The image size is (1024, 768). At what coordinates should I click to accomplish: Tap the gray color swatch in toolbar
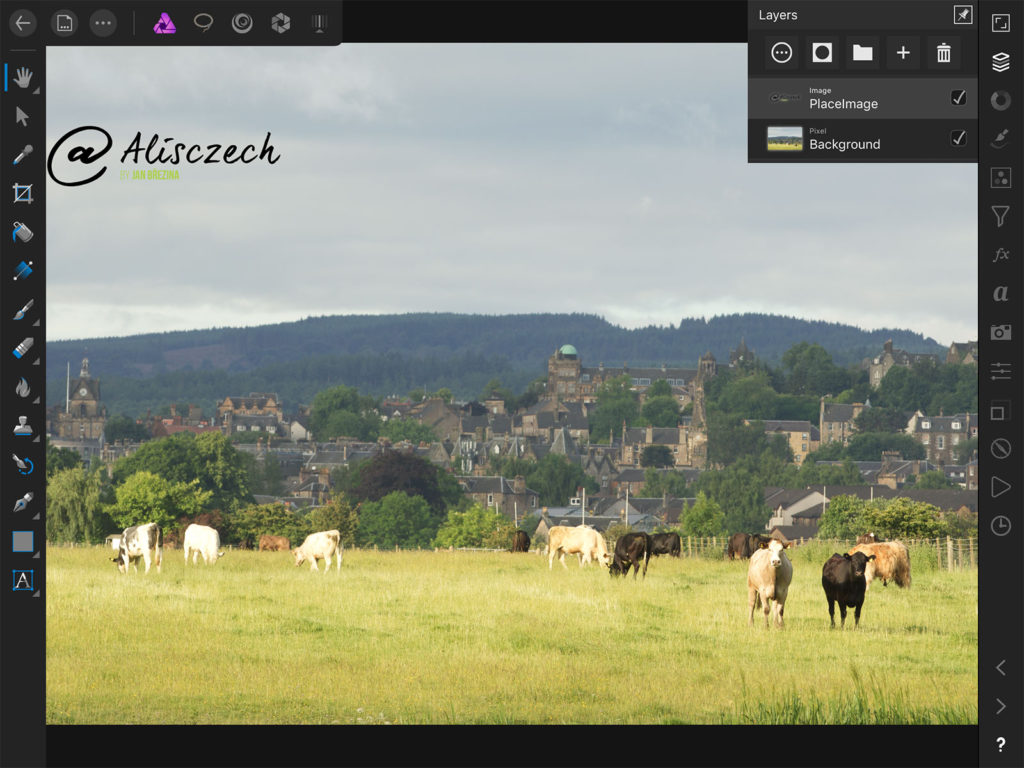22,541
